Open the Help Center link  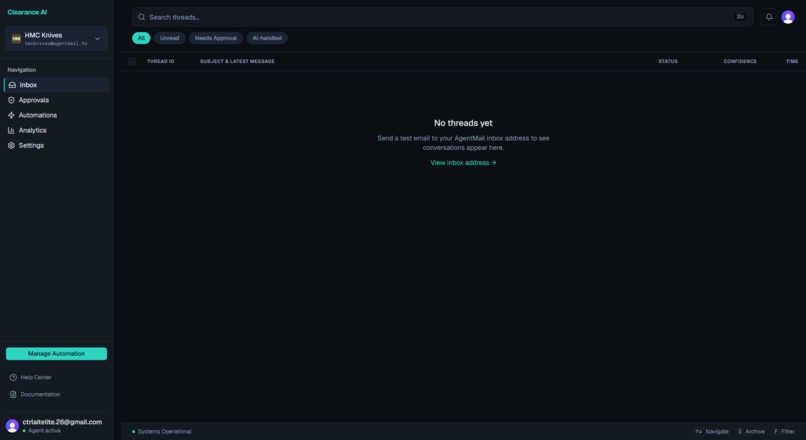point(36,377)
